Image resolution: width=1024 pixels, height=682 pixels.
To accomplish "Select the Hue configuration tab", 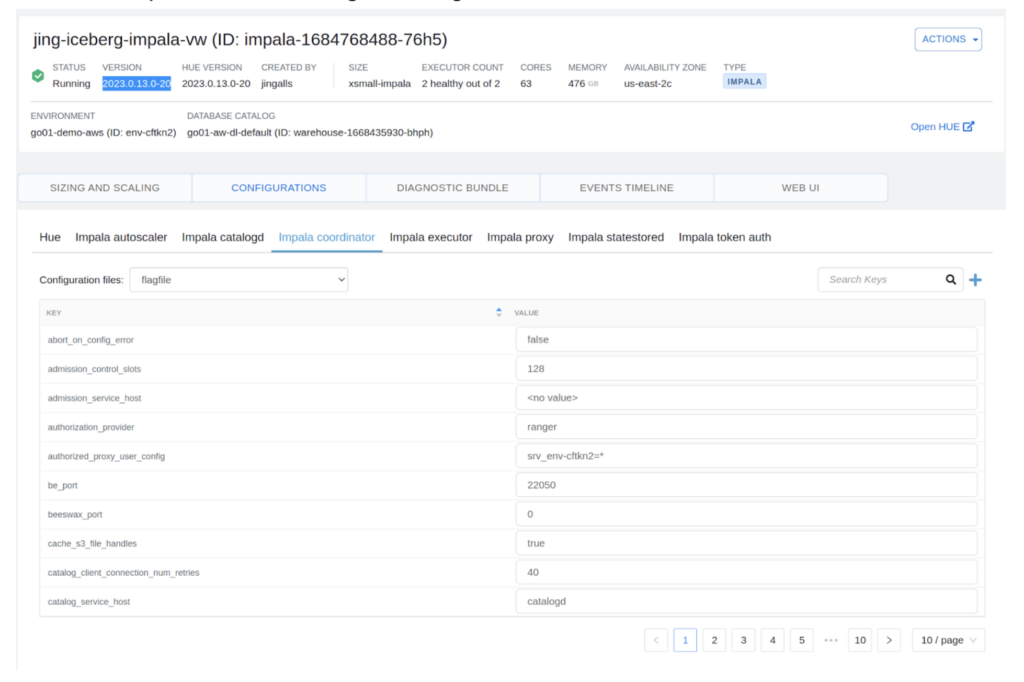I will [50, 237].
